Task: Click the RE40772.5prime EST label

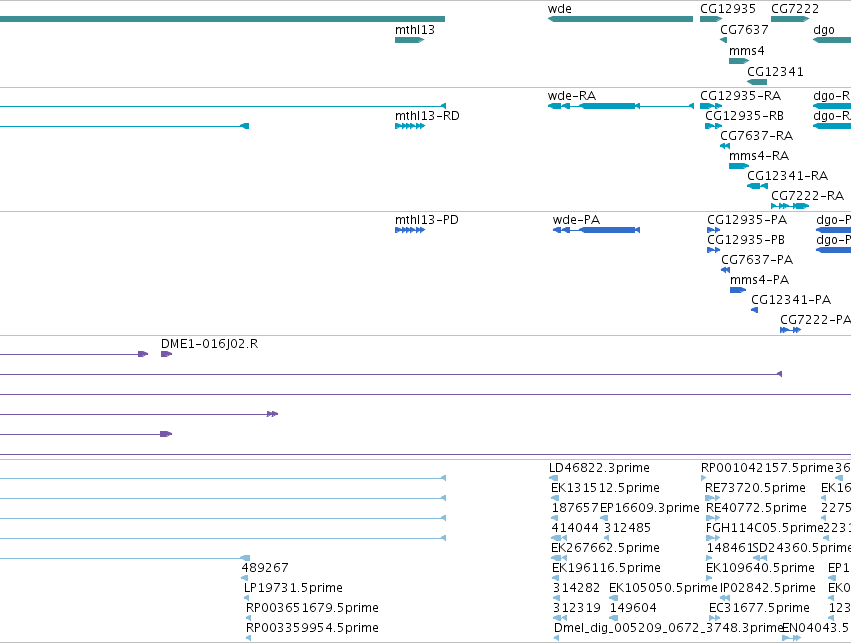Action: [757, 508]
